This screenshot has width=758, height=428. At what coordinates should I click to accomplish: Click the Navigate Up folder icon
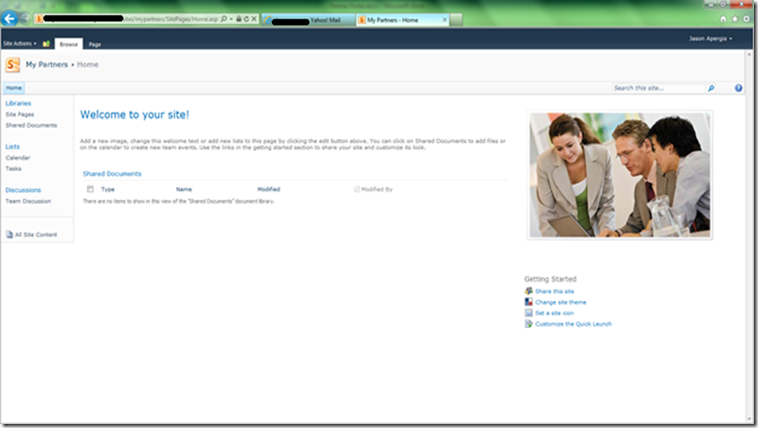point(46,44)
